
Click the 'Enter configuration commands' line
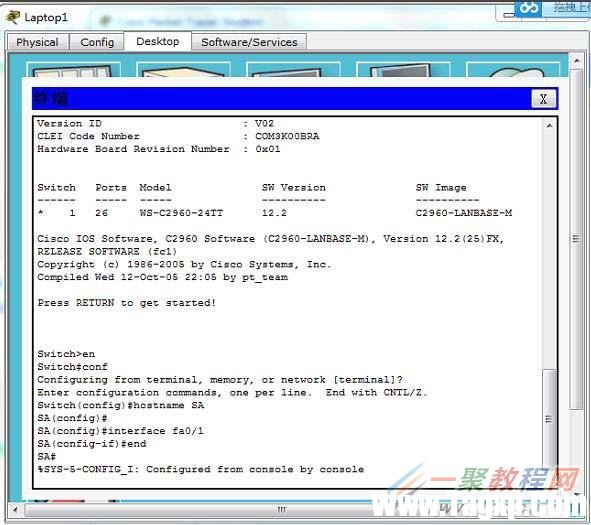[233, 392]
